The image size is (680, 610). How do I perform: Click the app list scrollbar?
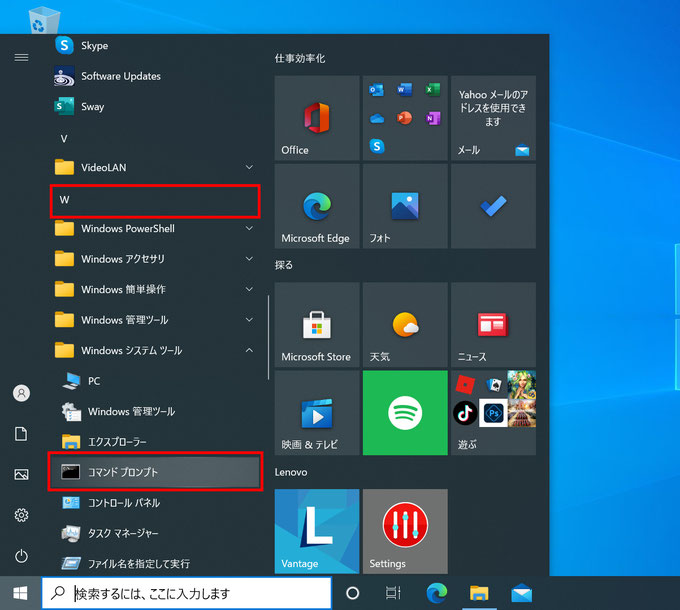point(269,337)
